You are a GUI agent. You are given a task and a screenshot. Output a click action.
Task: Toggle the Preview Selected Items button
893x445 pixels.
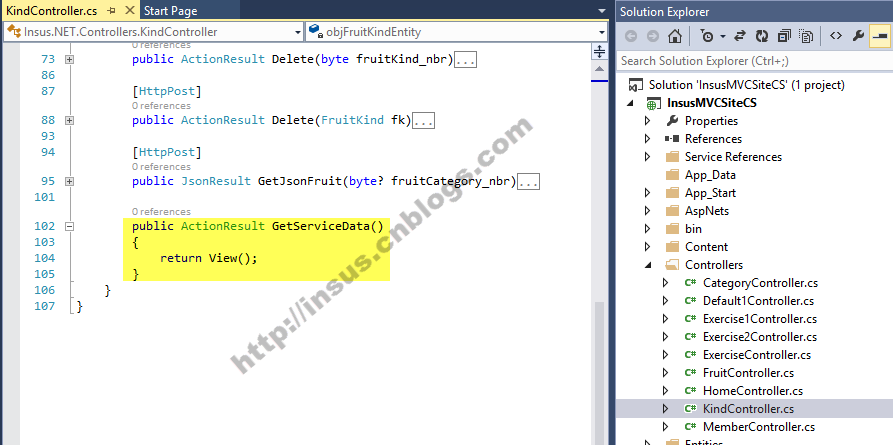click(879, 36)
